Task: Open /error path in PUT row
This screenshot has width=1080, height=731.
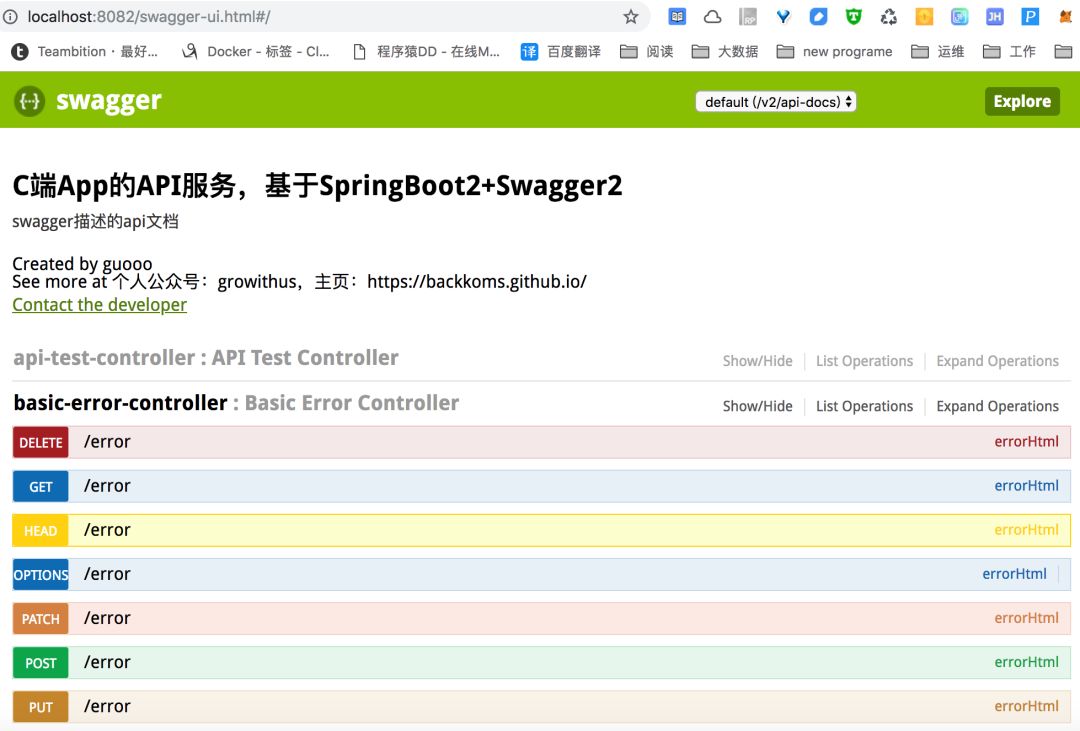Action: pyautogui.click(x=107, y=706)
